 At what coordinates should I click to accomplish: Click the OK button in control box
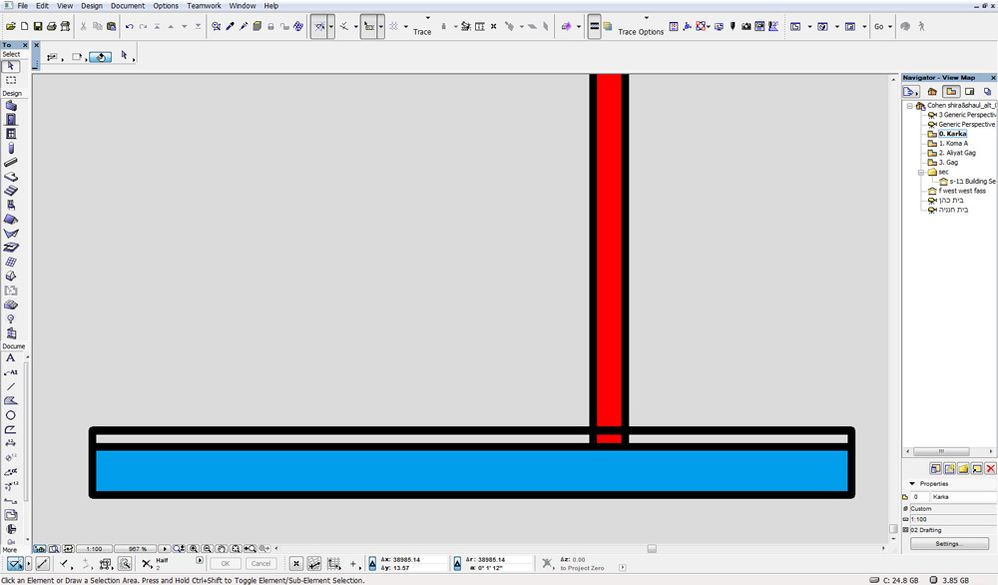tap(225, 563)
